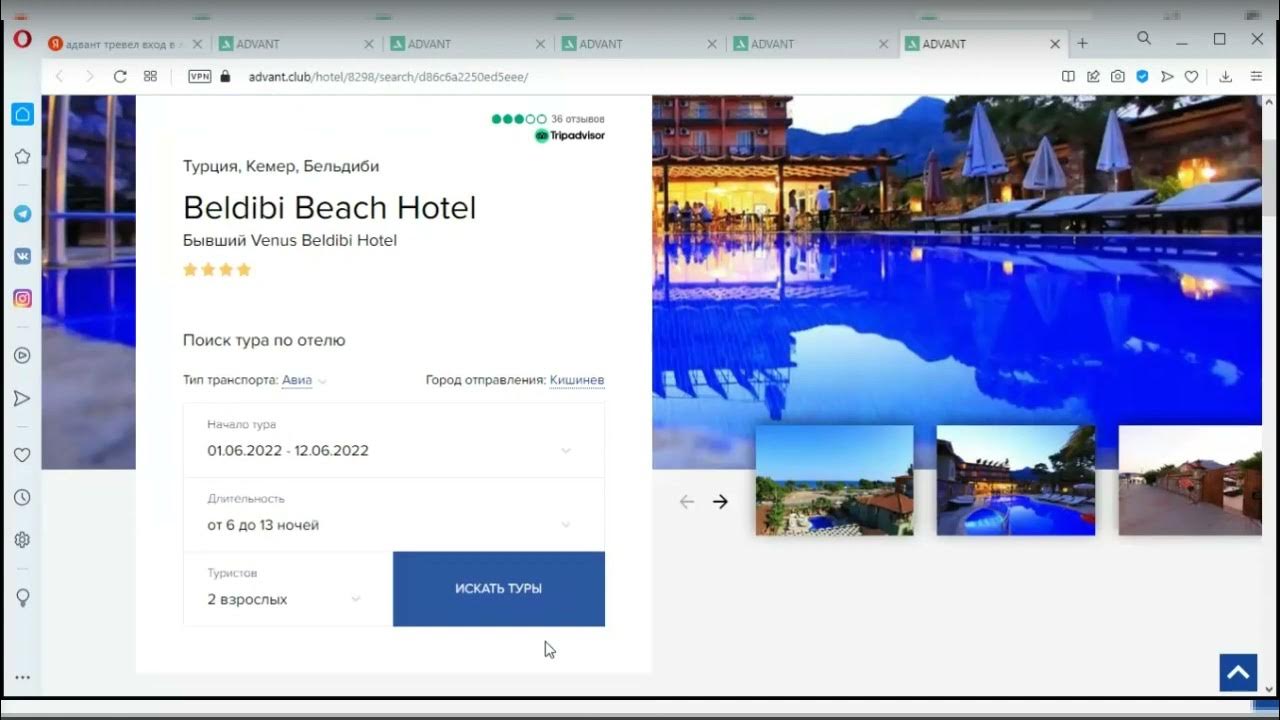Click 'Турция, Кемер, Бельдиби' location text

coord(281,166)
